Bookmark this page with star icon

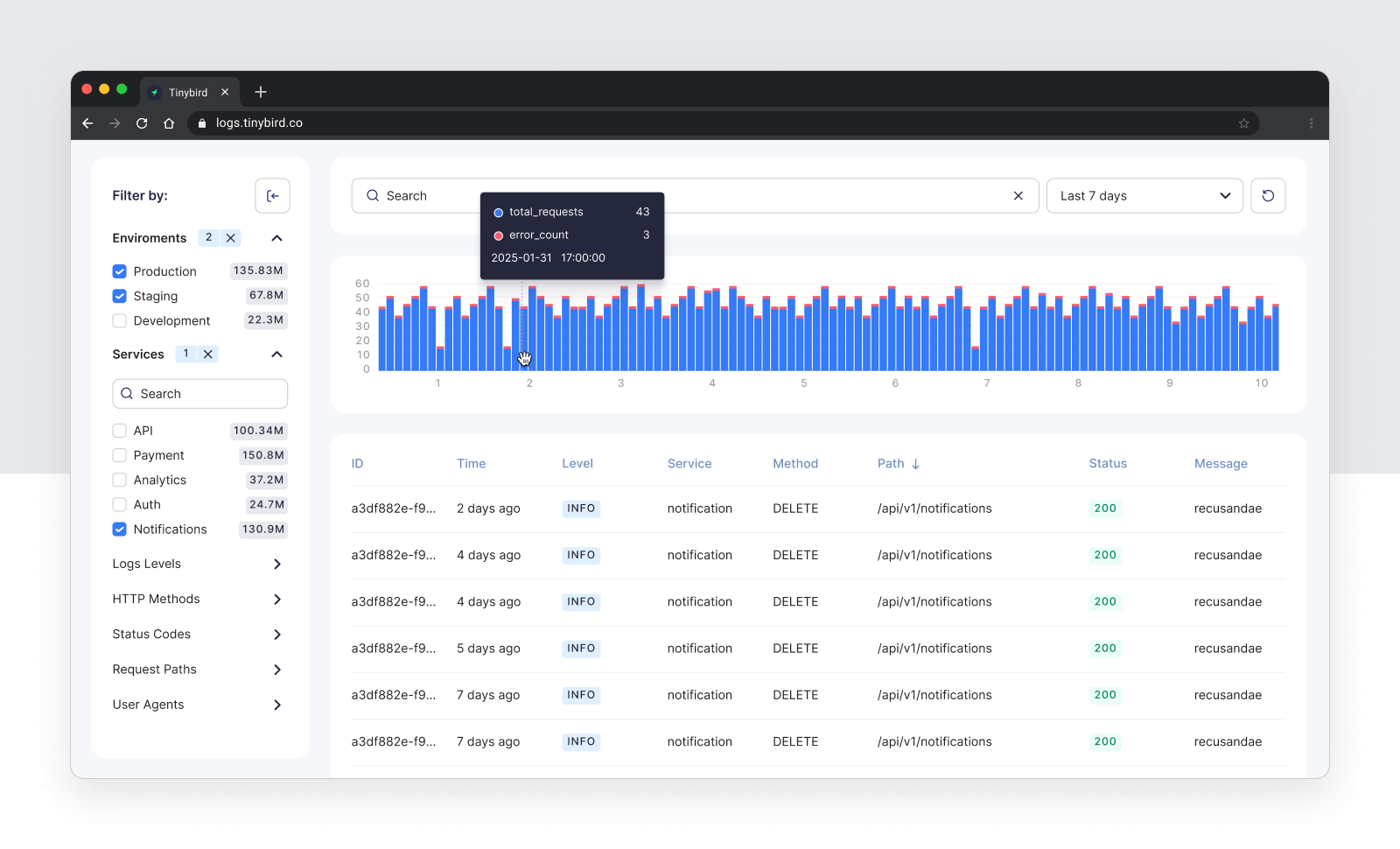click(x=1243, y=123)
